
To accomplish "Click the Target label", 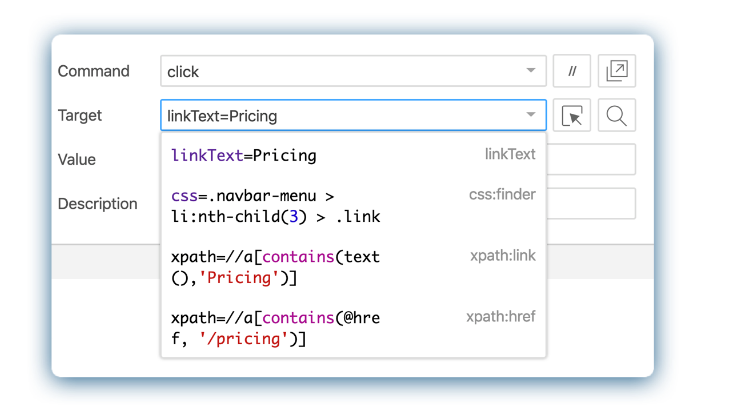I will [x=80, y=115].
